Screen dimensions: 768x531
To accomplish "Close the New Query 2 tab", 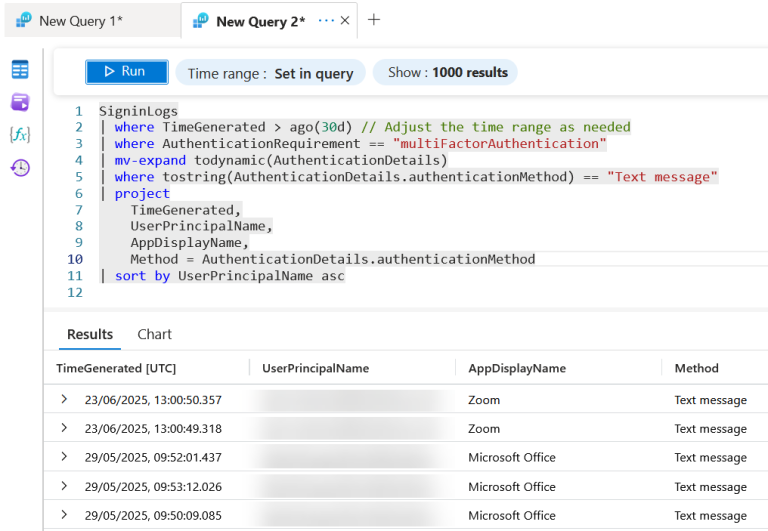I will pyautogui.click(x=345, y=21).
